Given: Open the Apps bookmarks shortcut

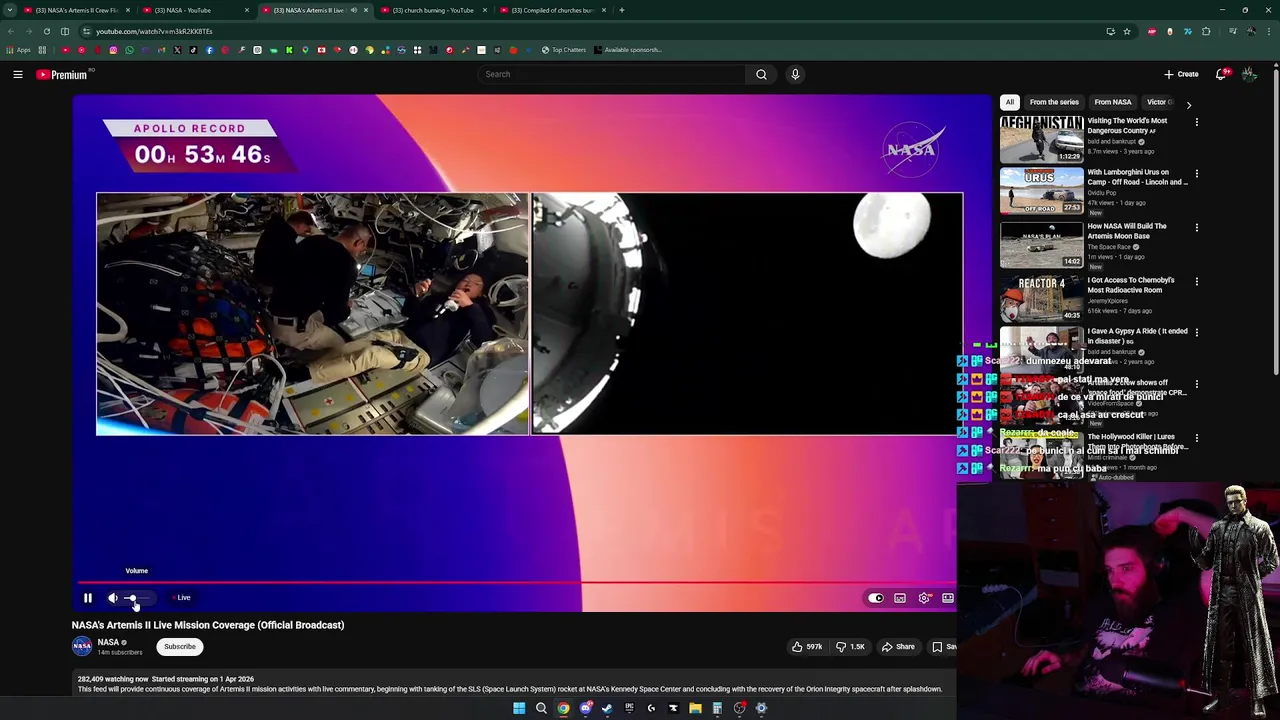Looking at the screenshot, I should click(x=18, y=50).
